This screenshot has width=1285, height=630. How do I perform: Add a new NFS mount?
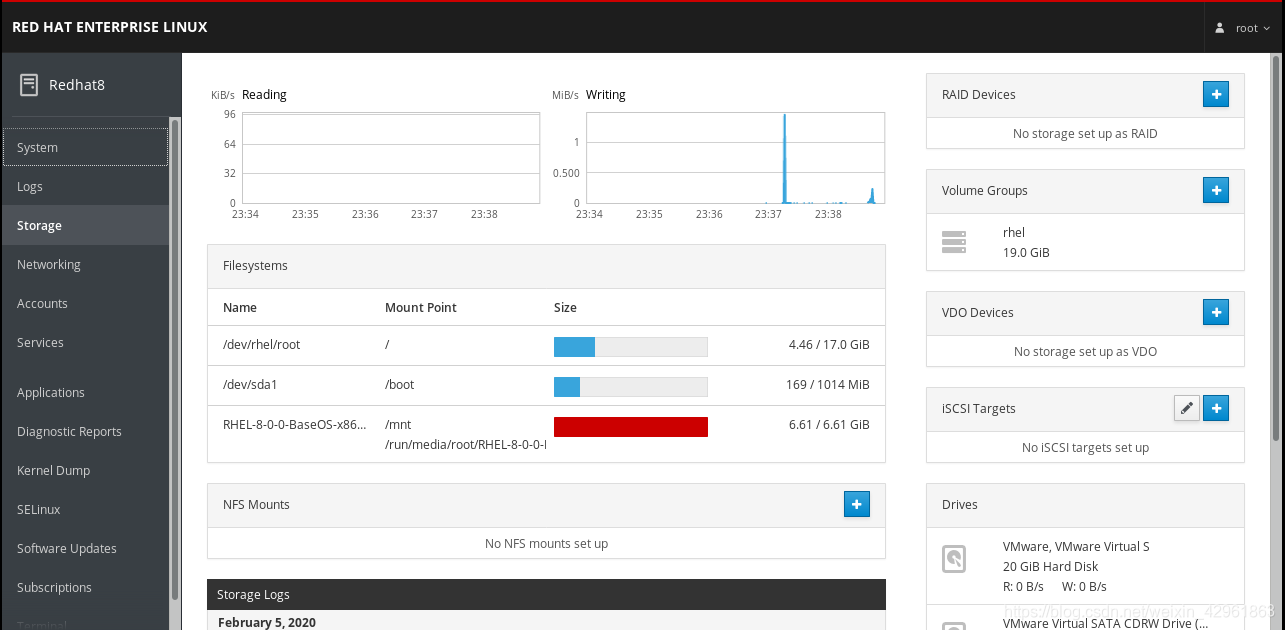[857, 505]
